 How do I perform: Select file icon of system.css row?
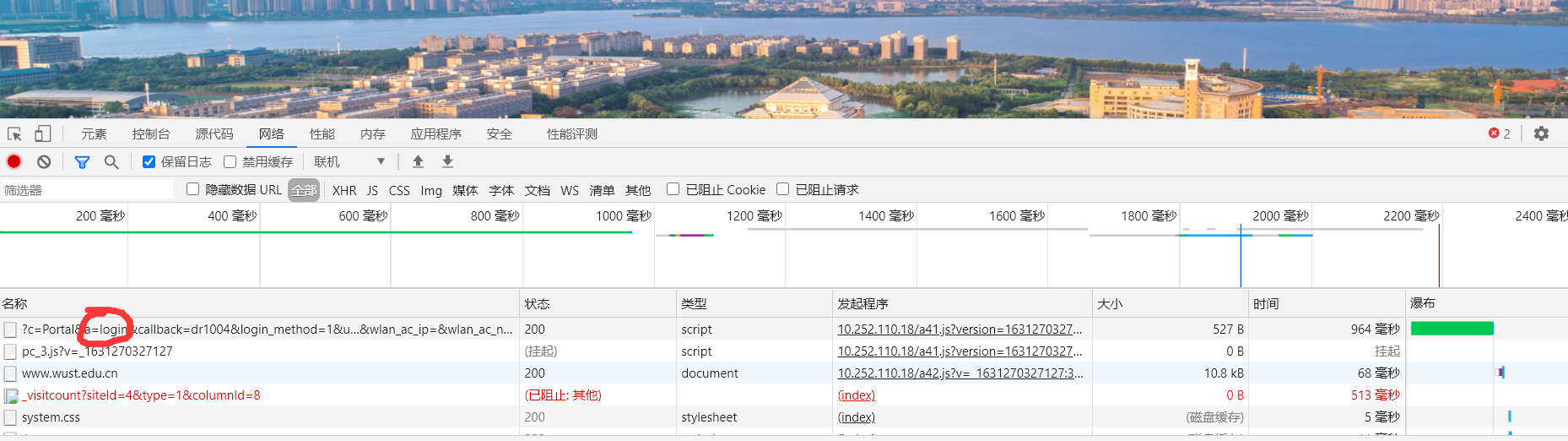10,417
